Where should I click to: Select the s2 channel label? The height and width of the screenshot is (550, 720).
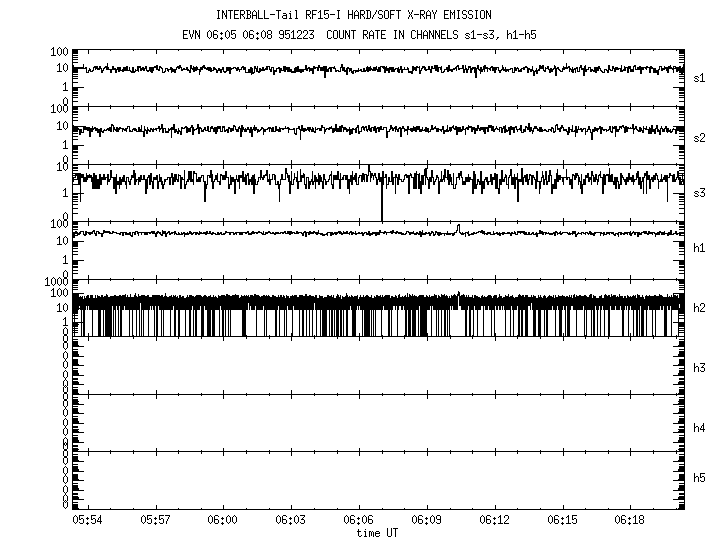pyautogui.click(x=699, y=137)
